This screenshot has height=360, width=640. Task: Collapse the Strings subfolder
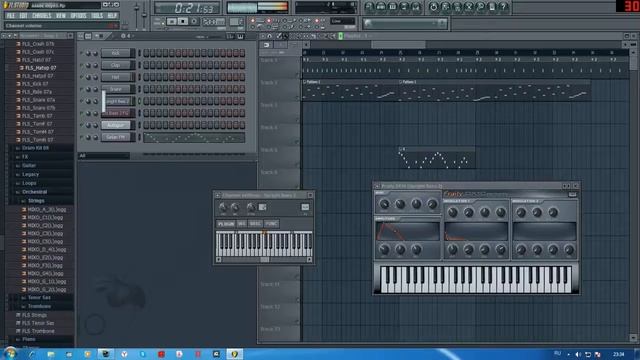point(36,201)
